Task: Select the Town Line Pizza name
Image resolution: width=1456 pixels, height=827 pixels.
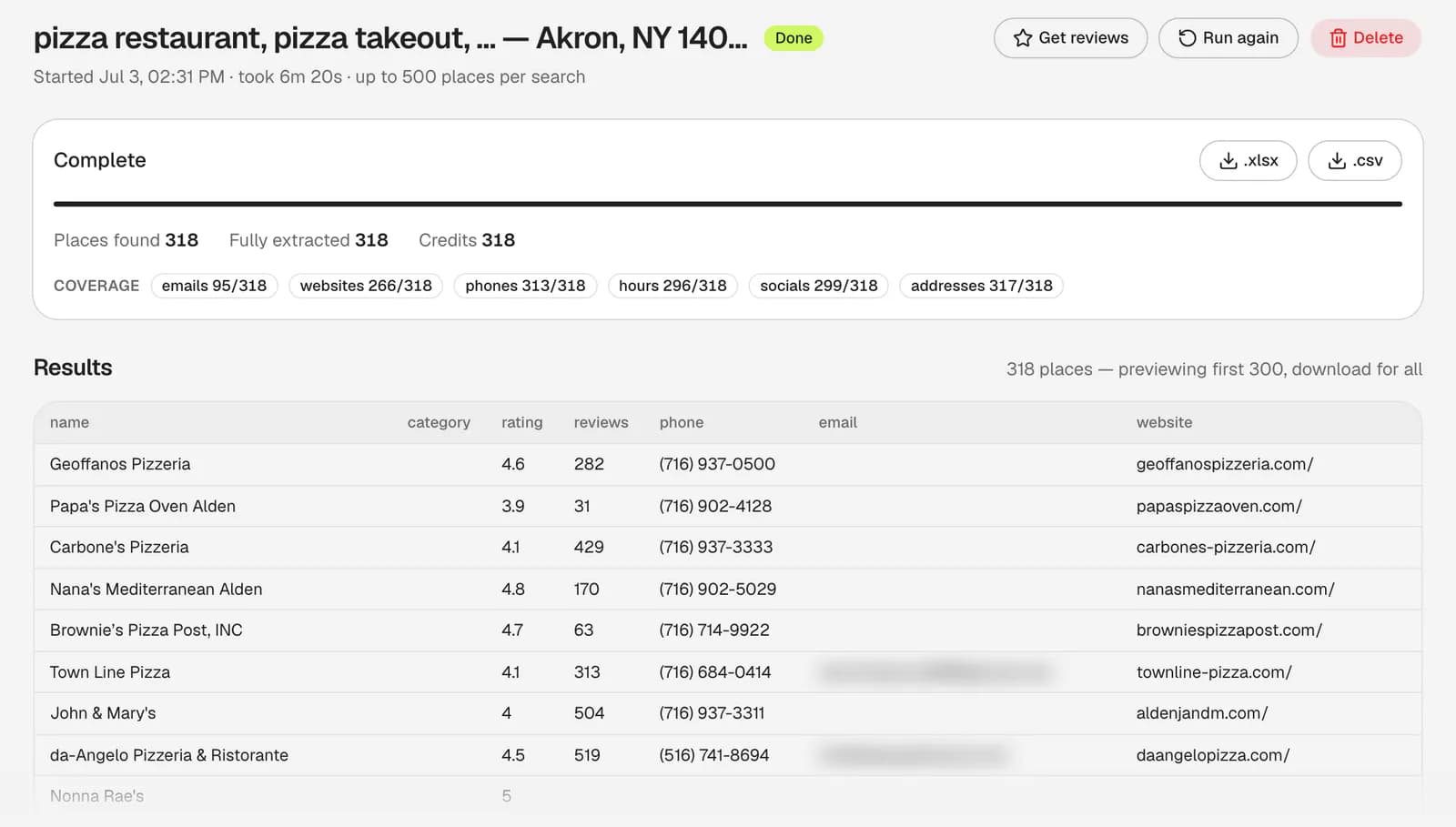Action: (x=110, y=672)
